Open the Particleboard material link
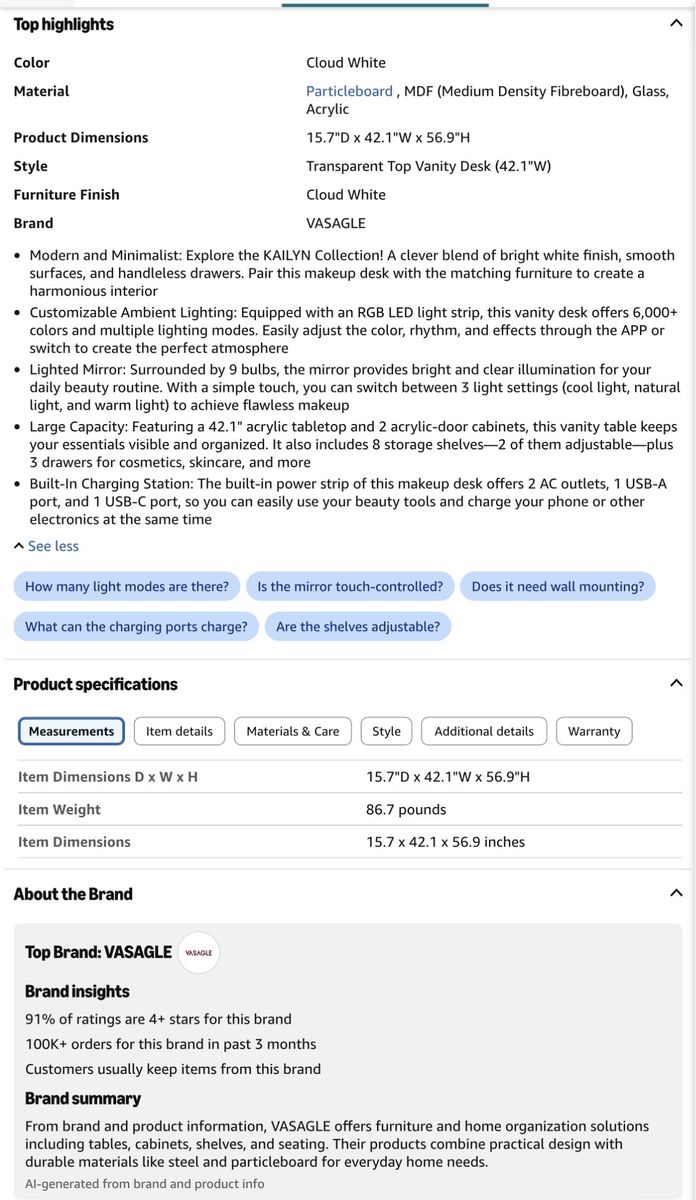Image resolution: width=696 pixels, height=1200 pixels. click(349, 91)
